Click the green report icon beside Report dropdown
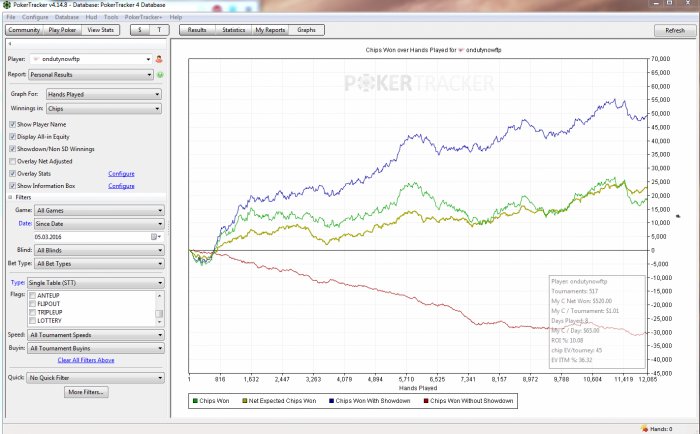Screen dimensions: 700x434 click(x=160, y=75)
